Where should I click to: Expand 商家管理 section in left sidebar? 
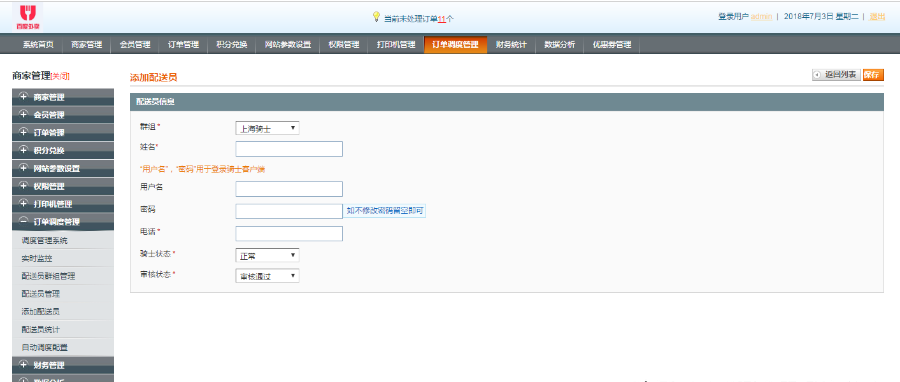(x=63, y=97)
